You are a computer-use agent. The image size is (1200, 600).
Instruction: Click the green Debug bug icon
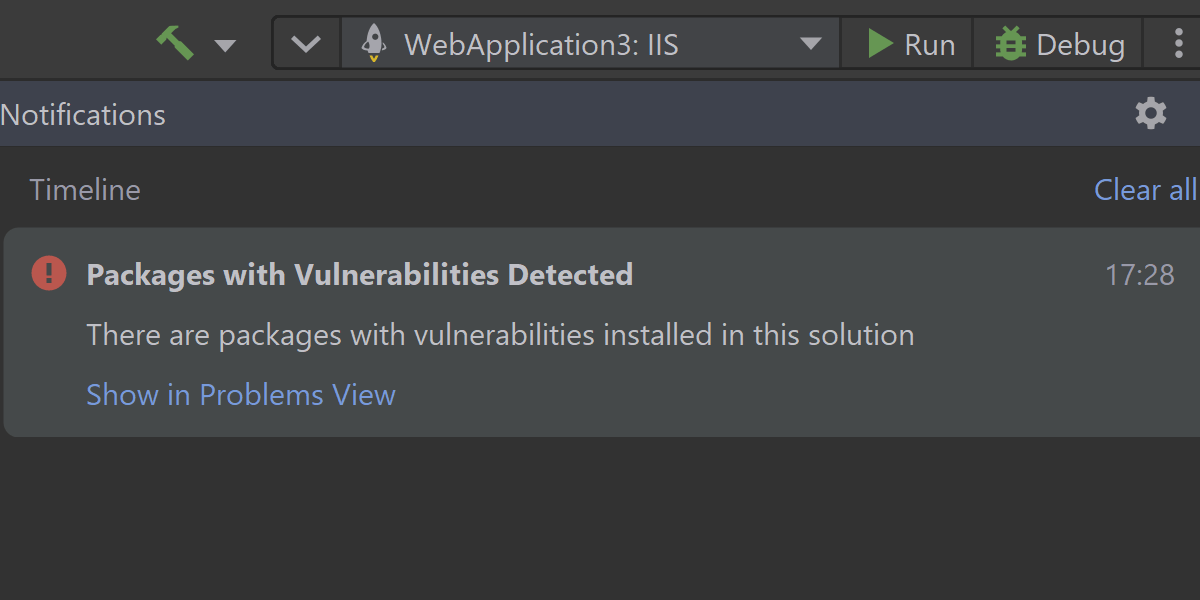pyautogui.click(x=1010, y=45)
